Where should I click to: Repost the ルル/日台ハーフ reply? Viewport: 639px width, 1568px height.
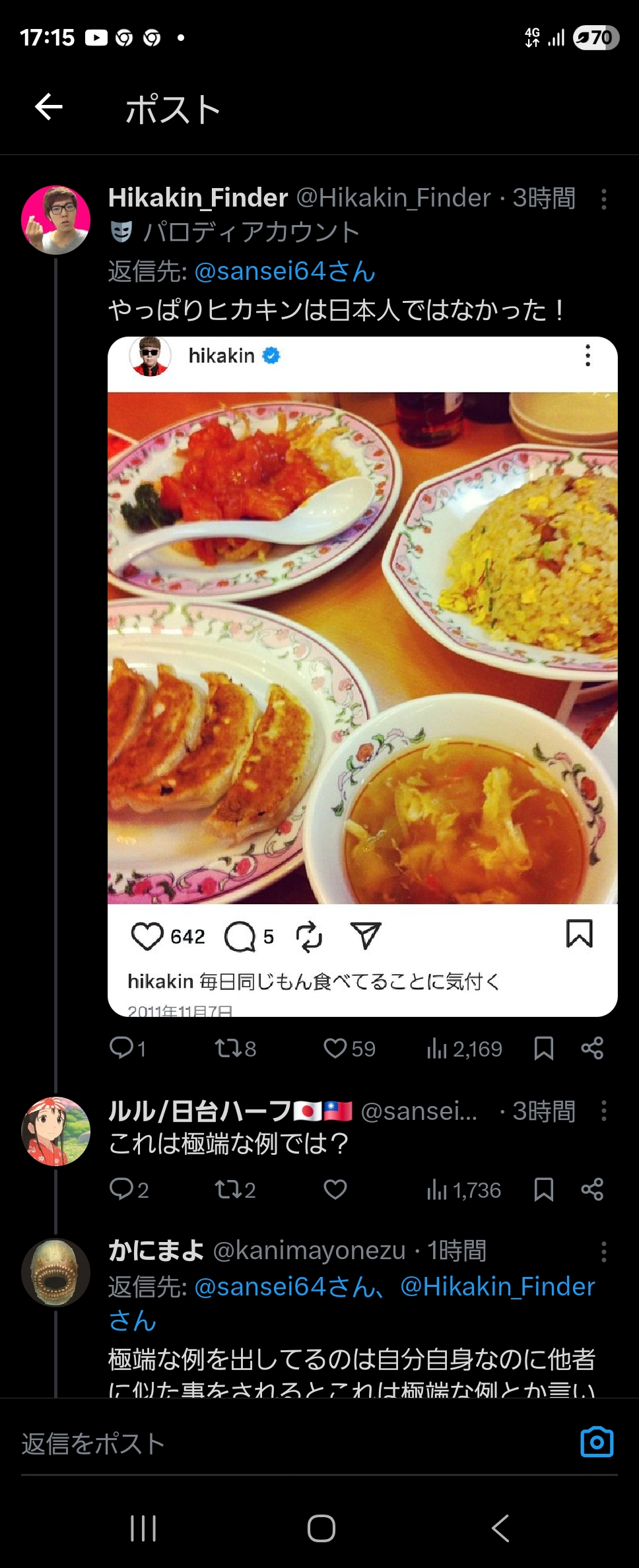(x=226, y=1189)
